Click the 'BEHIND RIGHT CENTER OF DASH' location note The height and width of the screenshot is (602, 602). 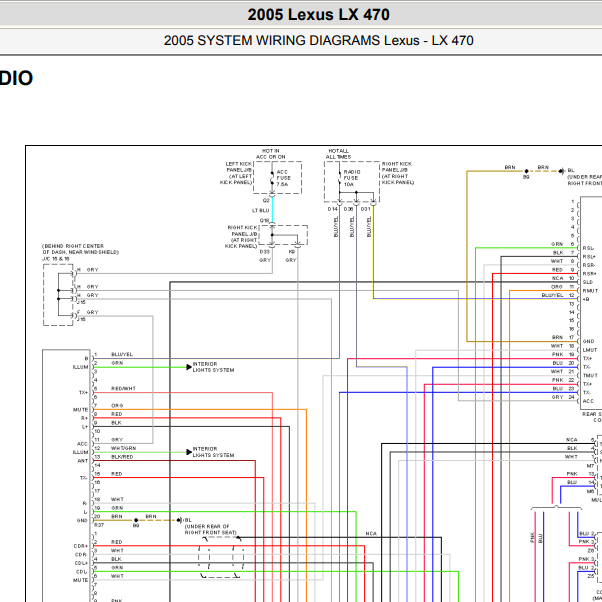80,249
